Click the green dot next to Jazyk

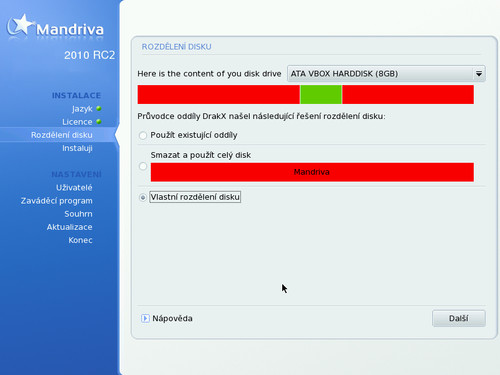[x=99, y=109]
